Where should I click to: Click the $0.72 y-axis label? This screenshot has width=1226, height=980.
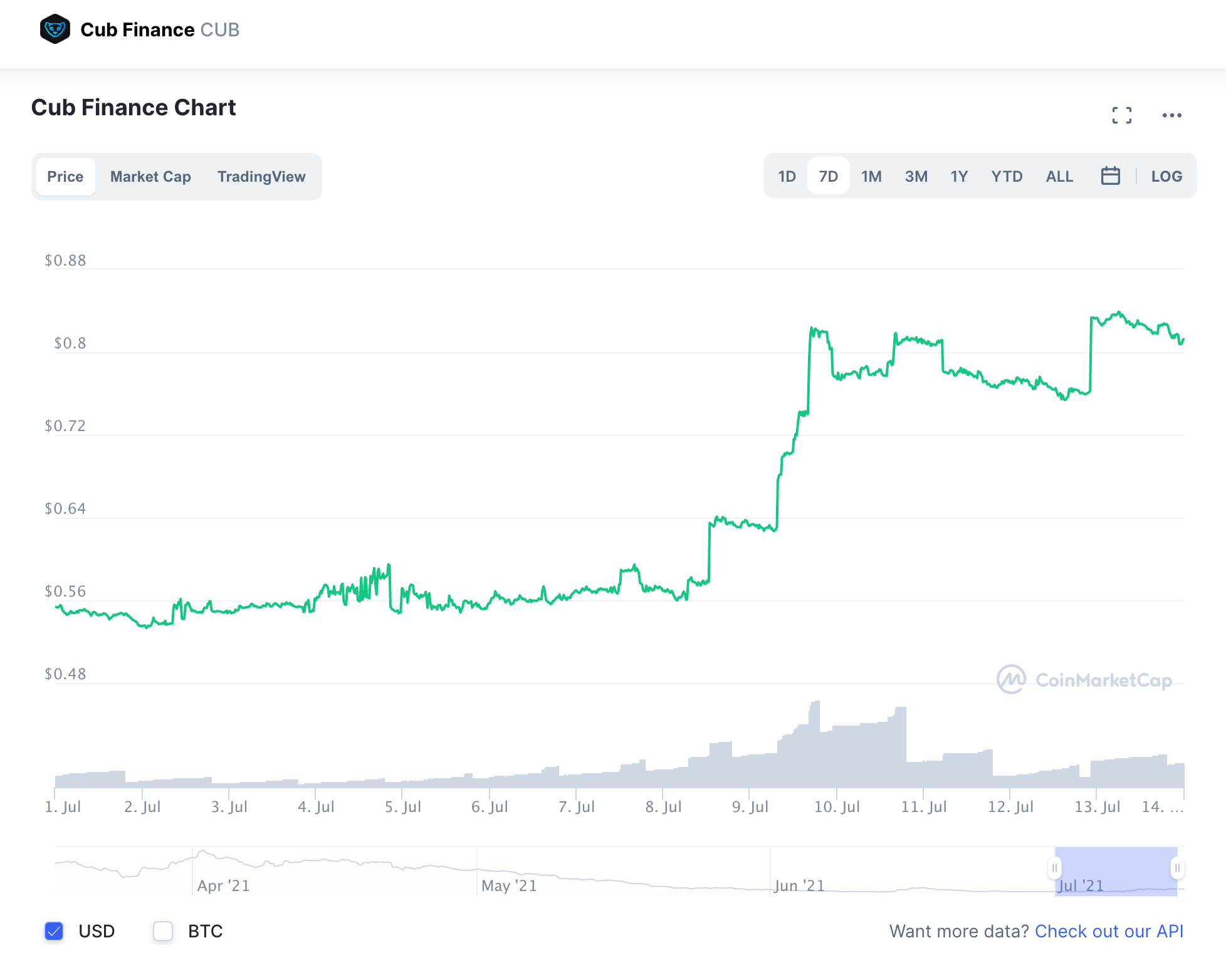(65, 425)
